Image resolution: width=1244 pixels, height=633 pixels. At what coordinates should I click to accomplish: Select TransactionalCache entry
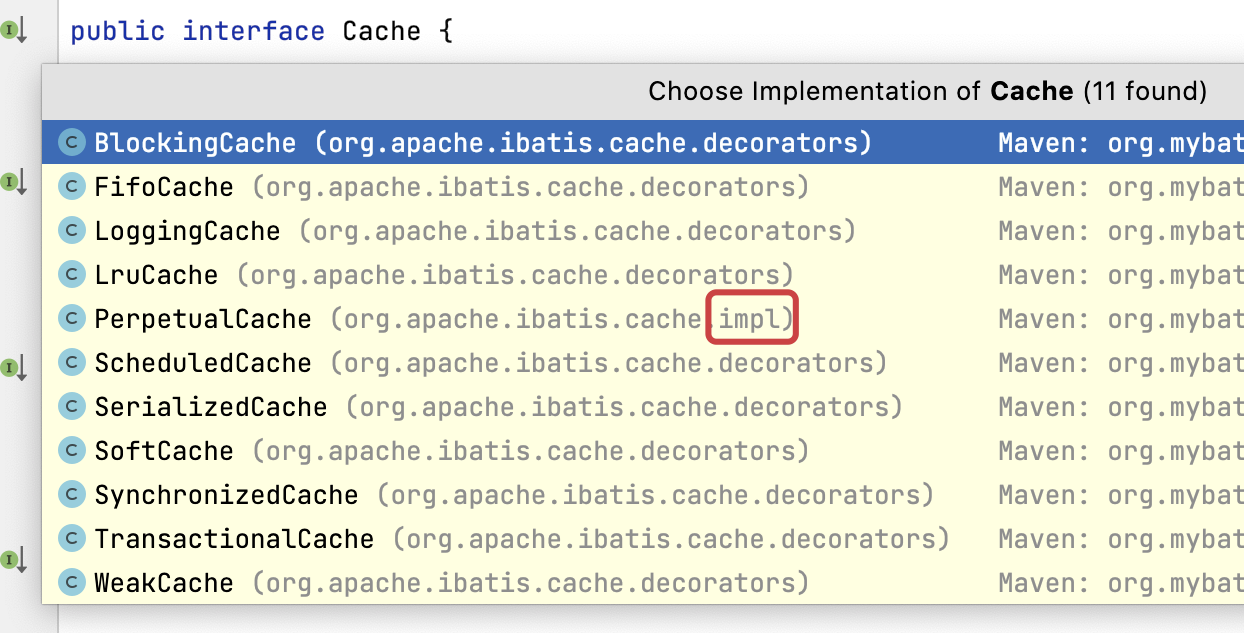click(x=643, y=539)
